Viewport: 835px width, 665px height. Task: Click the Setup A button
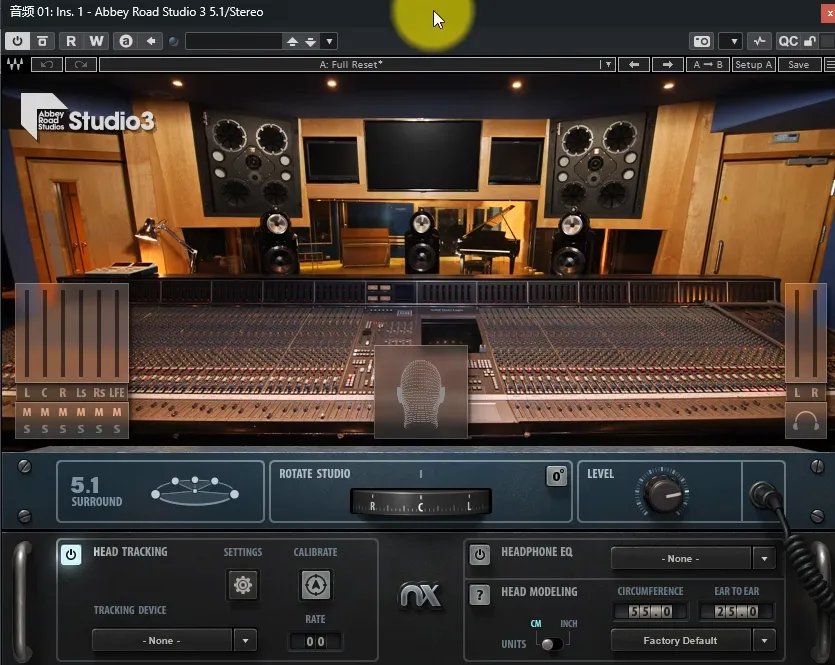click(x=753, y=65)
